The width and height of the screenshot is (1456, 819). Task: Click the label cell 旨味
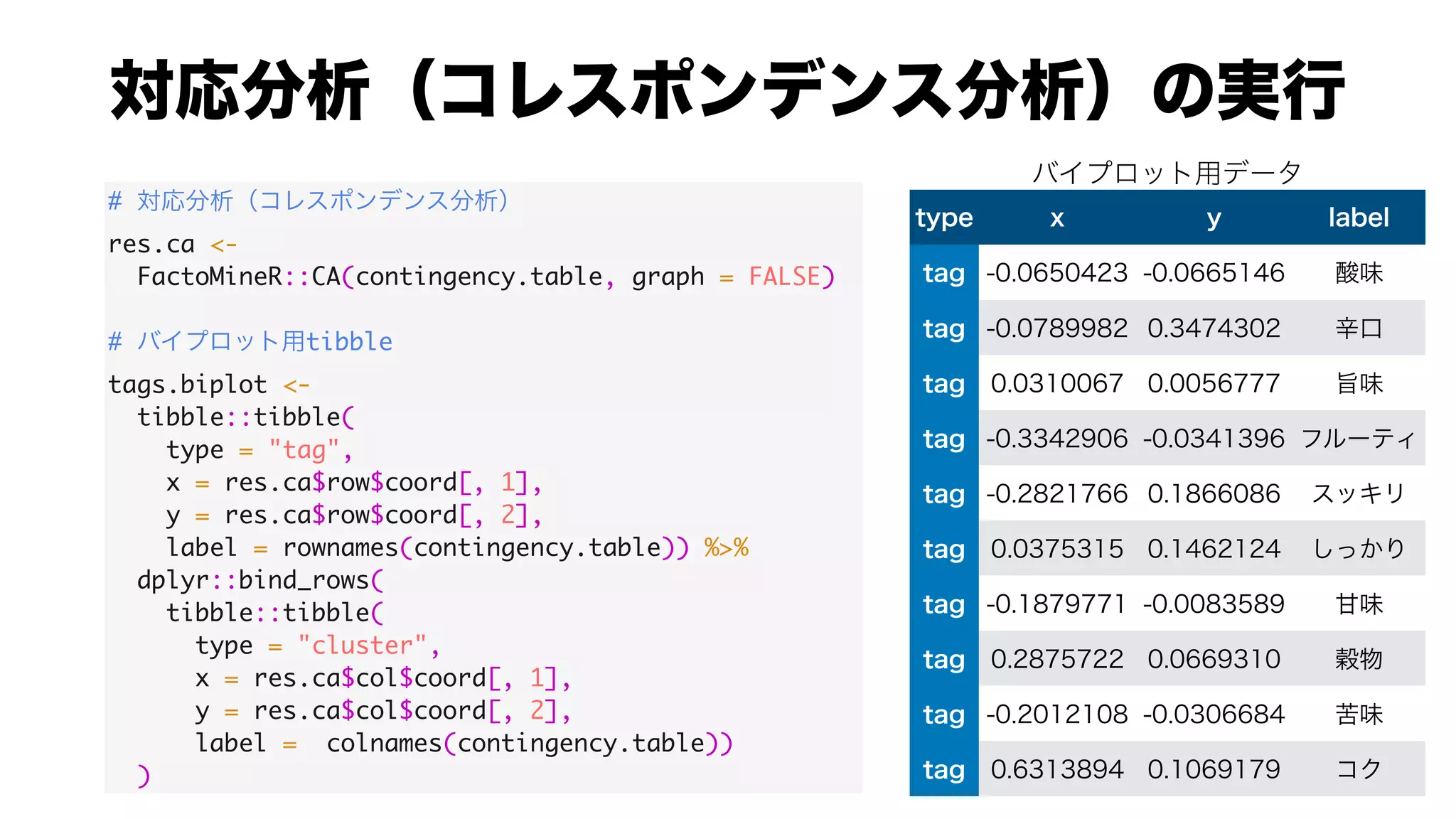click(1359, 384)
